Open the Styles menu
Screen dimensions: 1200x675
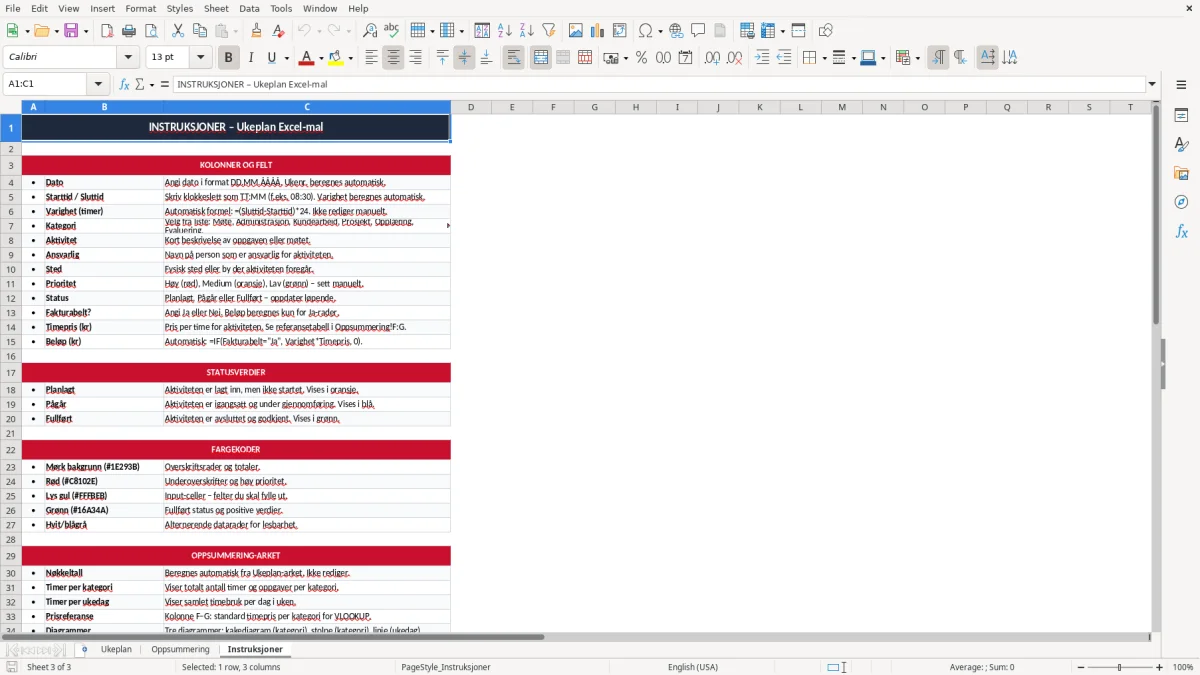(180, 8)
